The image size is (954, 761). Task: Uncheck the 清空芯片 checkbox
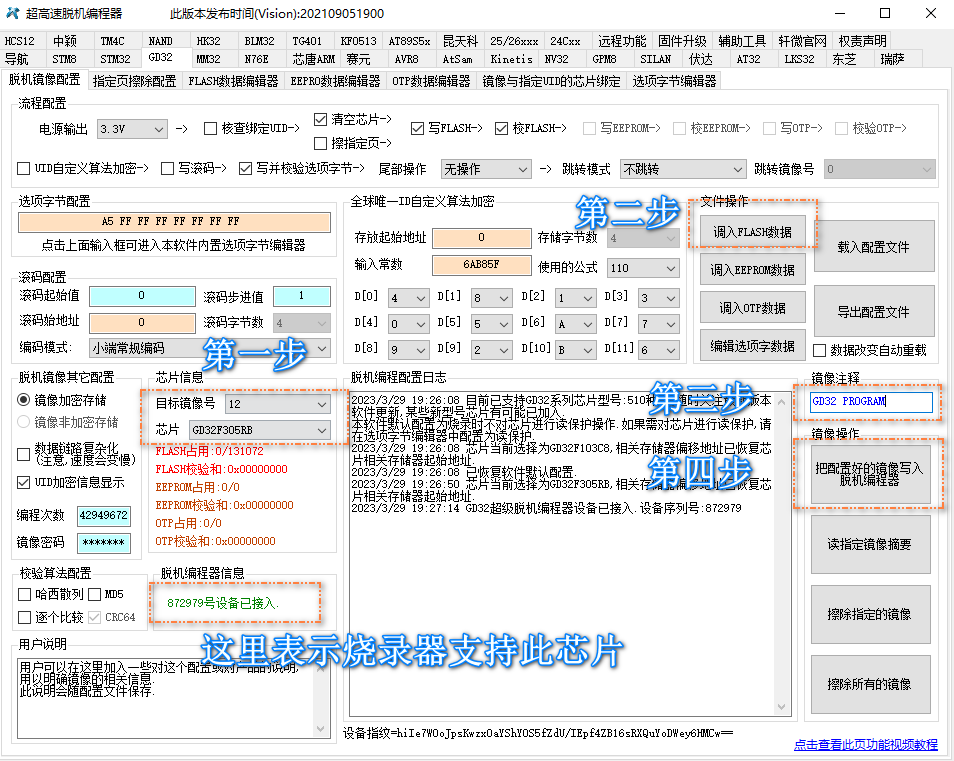(320, 119)
